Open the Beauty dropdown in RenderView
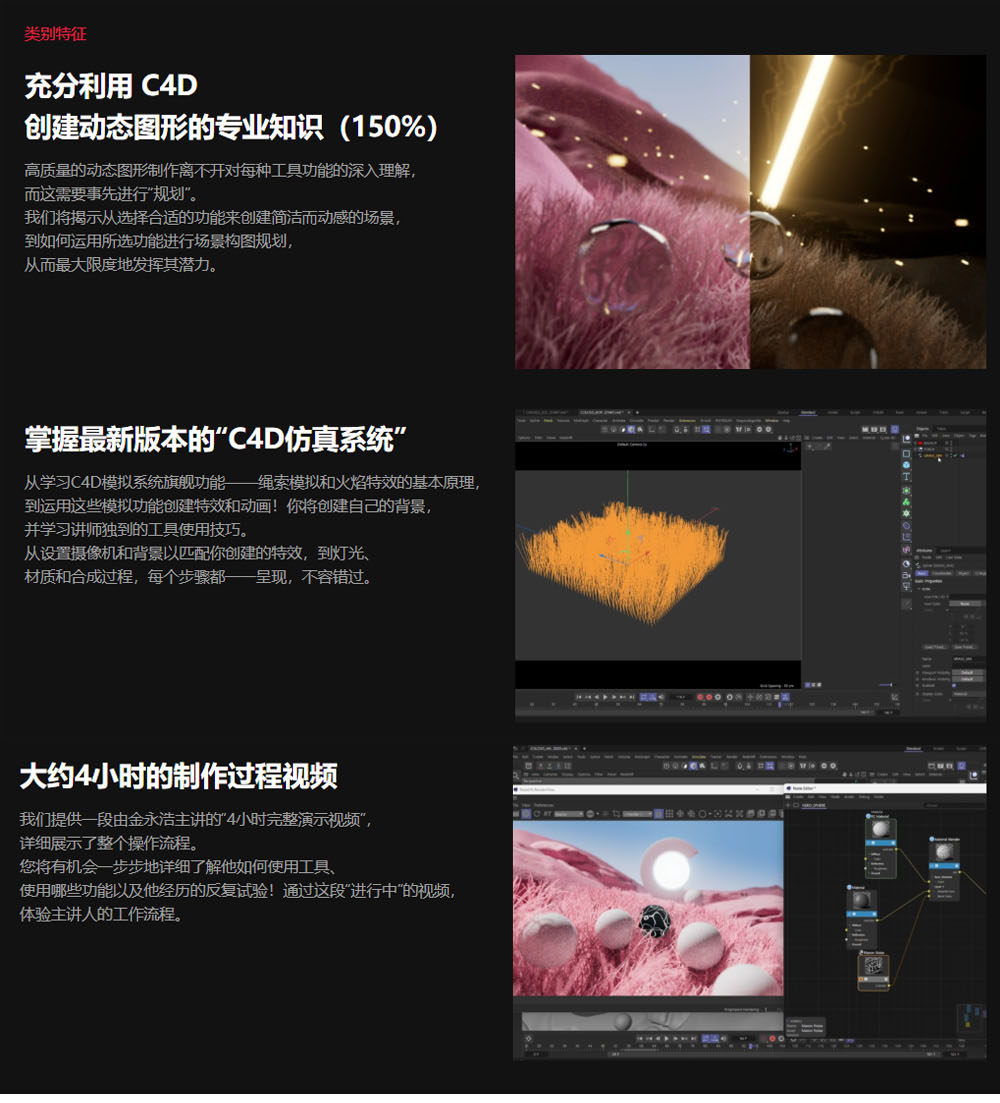This screenshot has width=1000, height=1103. click(568, 814)
